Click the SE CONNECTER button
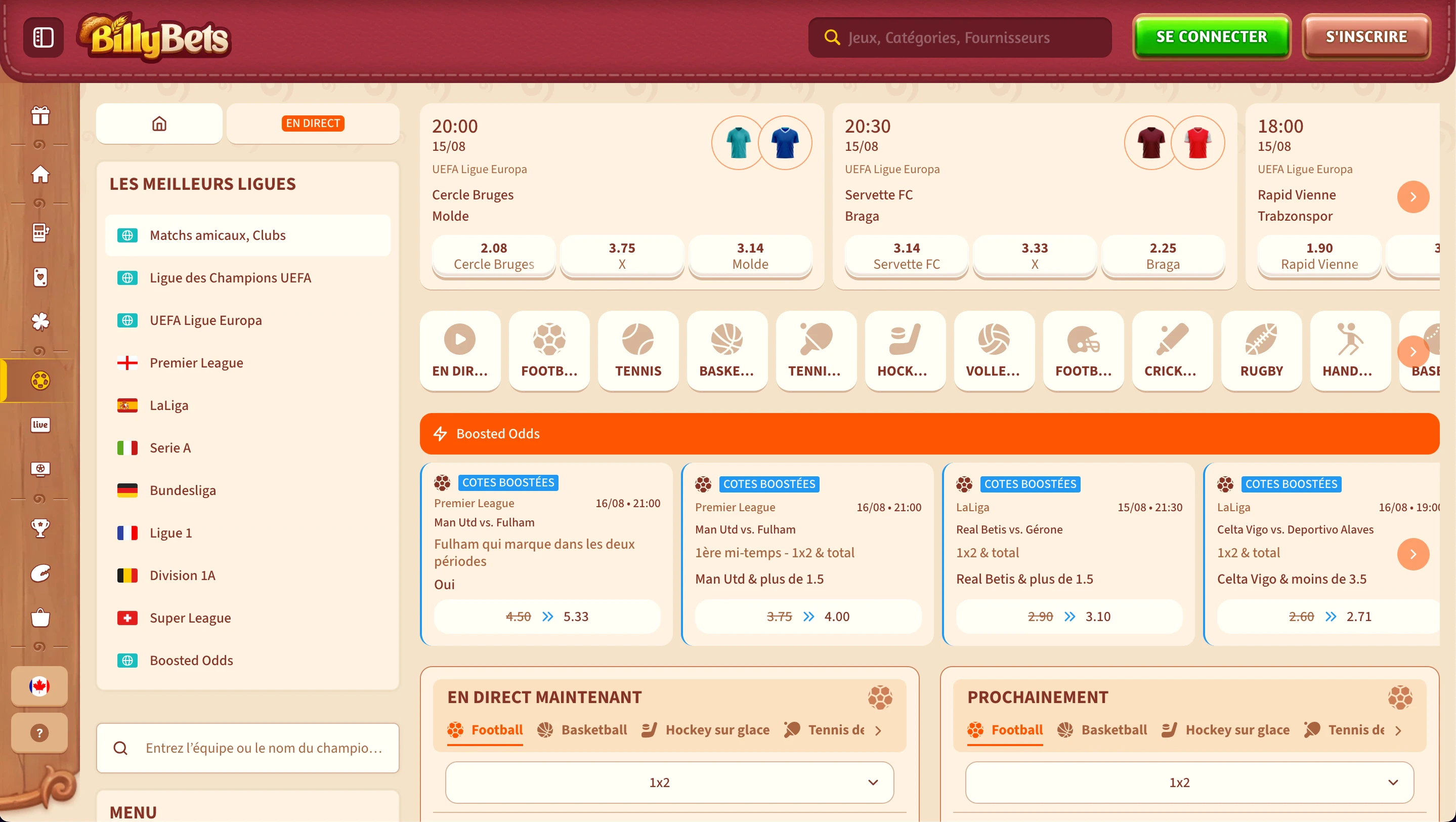 (x=1211, y=37)
